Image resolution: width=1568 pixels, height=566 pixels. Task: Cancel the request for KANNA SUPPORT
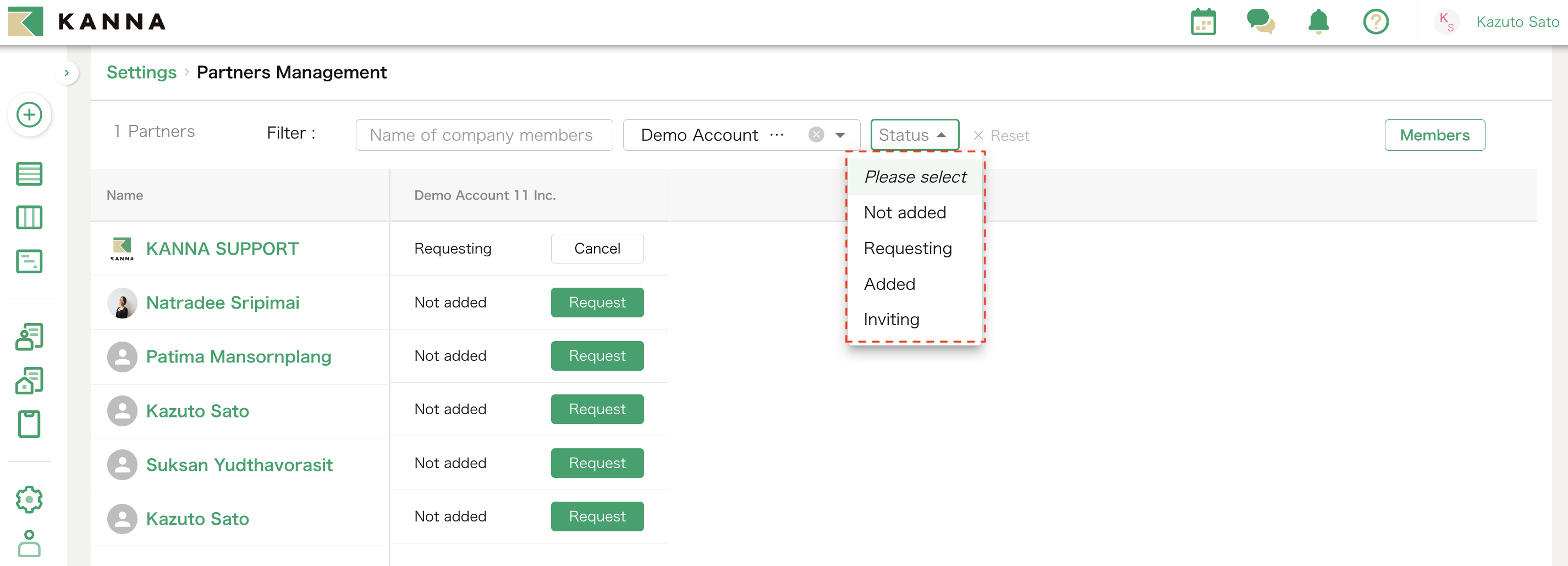coord(597,248)
